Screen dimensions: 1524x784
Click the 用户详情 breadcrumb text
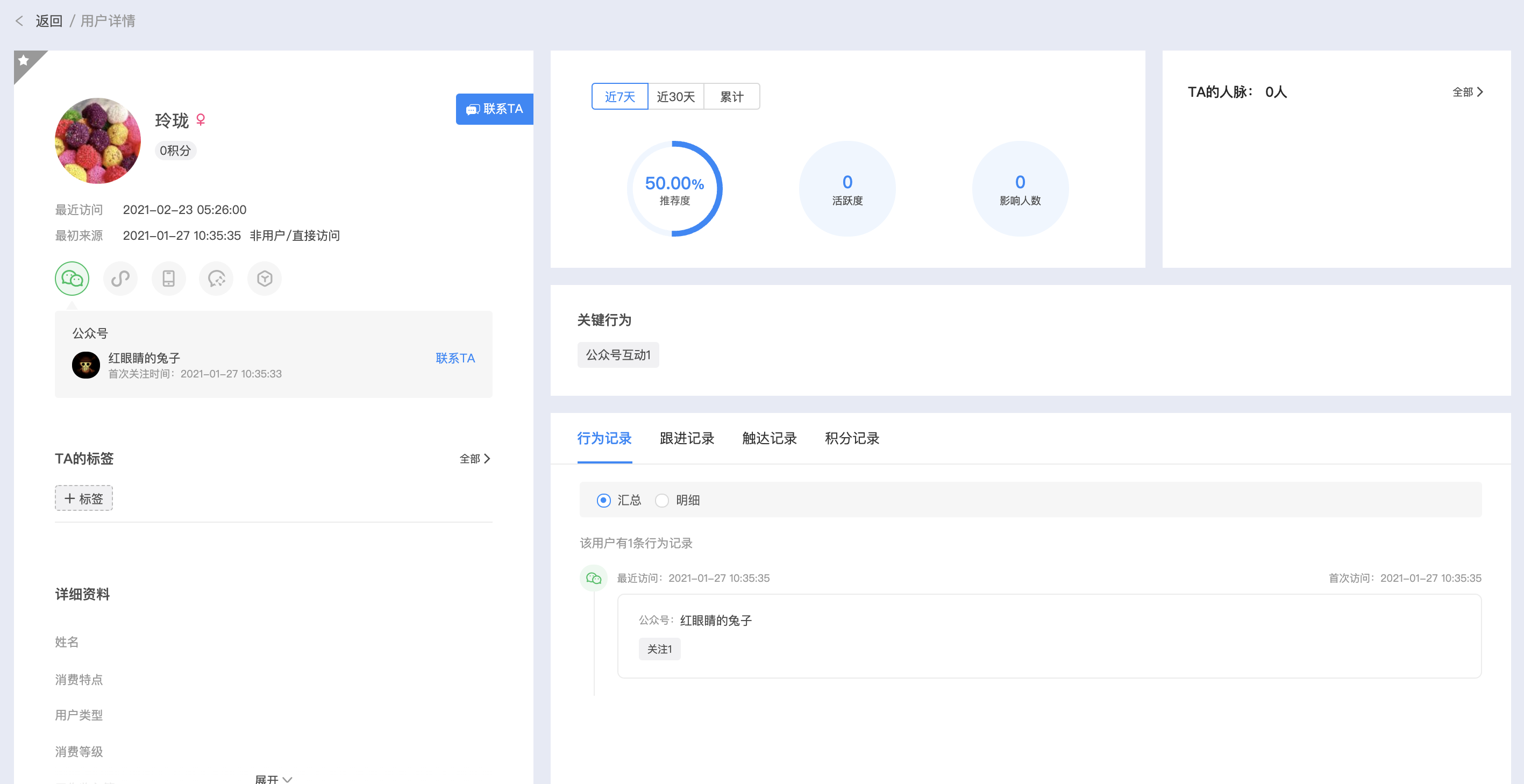pyautogui.click(x=108, y=22)
